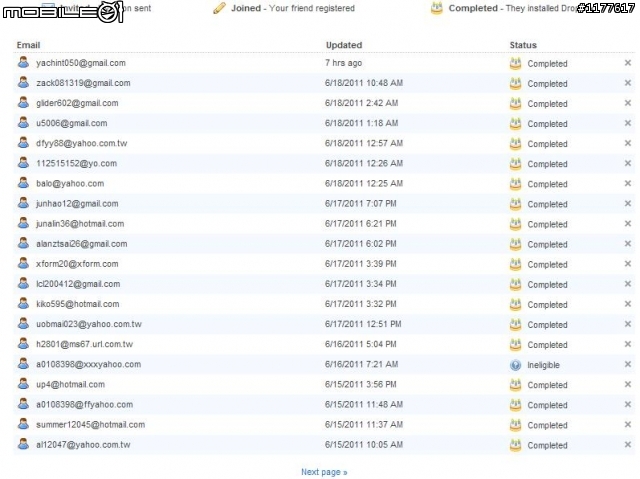Click Completed status text for u5006@gmail.com

point(547,124)
